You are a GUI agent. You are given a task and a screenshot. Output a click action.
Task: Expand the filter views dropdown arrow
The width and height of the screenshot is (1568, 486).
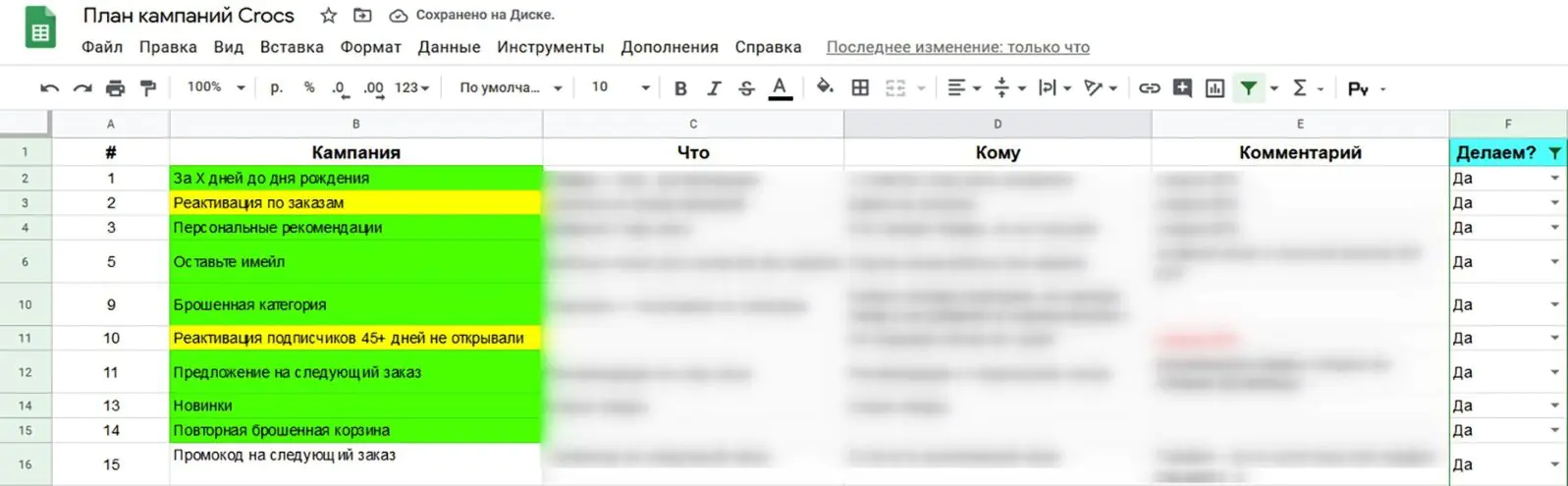[1273, 88]
